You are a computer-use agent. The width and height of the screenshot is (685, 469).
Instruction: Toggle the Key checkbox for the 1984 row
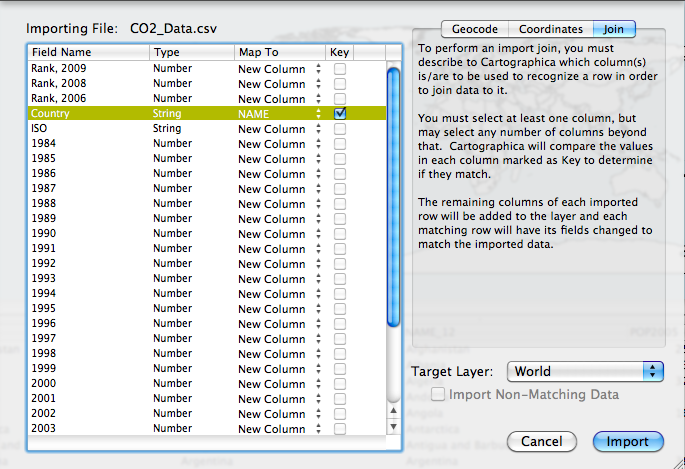(340, 144)
